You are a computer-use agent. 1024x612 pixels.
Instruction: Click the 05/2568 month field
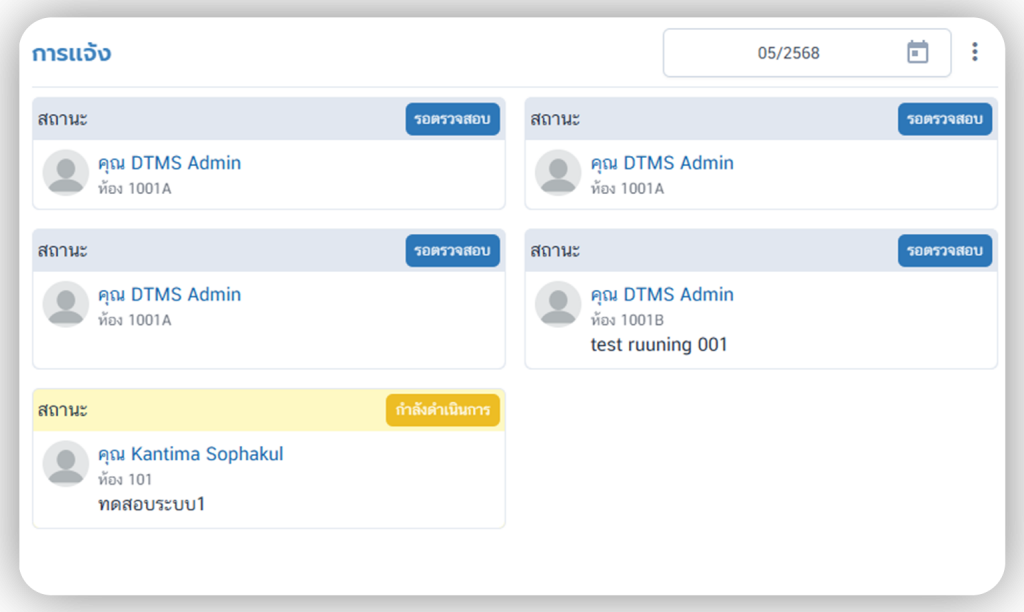(788, 53)
